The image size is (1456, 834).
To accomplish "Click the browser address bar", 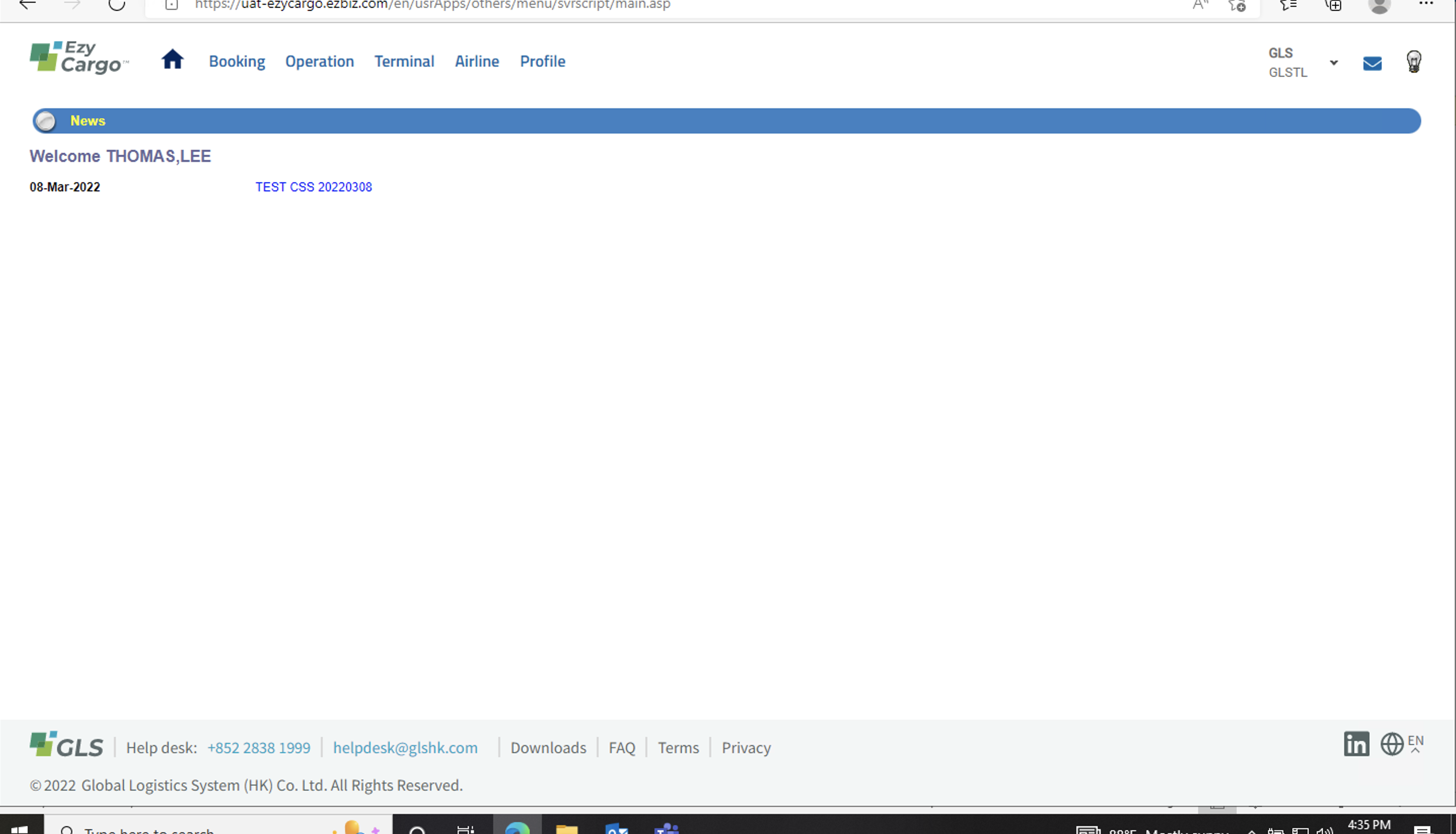I will coord(630,5).
